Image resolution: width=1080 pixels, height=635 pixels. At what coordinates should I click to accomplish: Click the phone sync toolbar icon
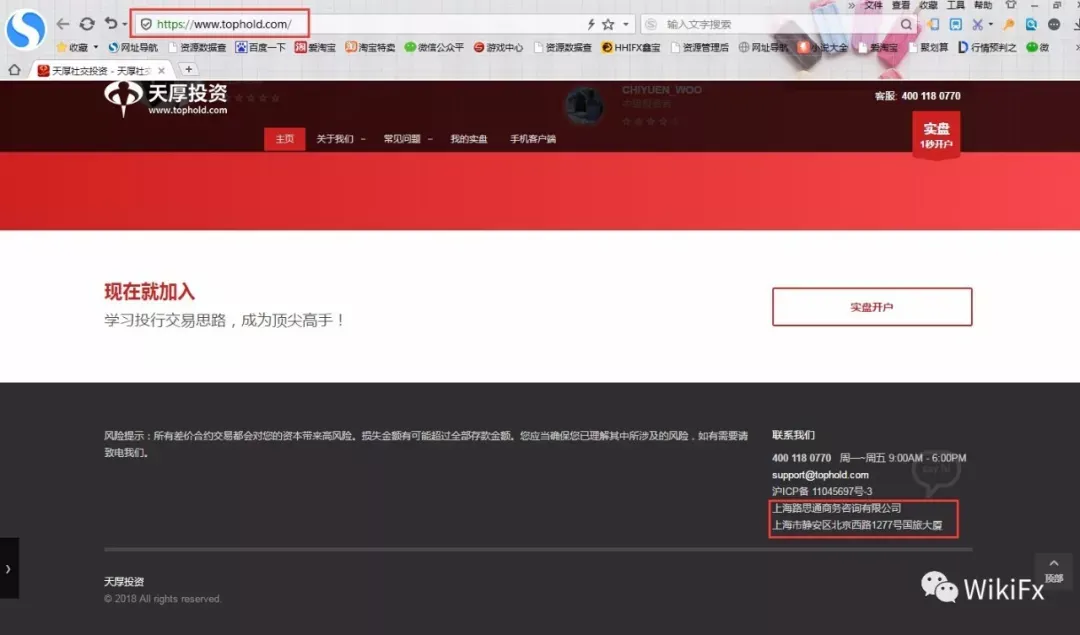933,24
